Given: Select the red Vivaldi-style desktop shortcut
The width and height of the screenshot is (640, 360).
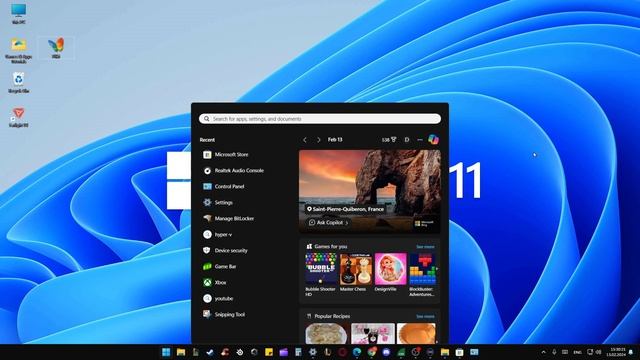Looking at the screenshot, I should pyautogui.click(x=18, y=118).
